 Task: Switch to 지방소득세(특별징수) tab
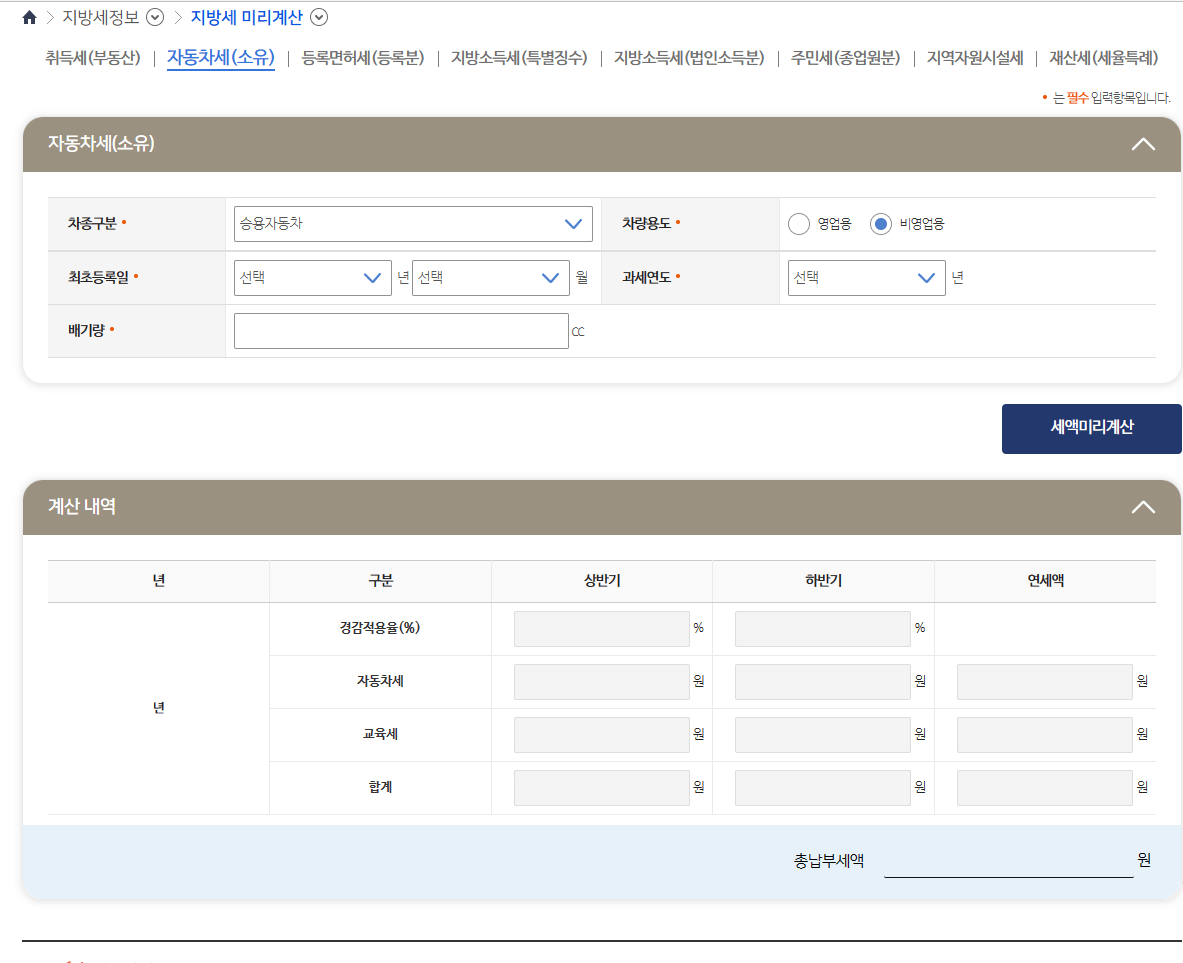519,58
